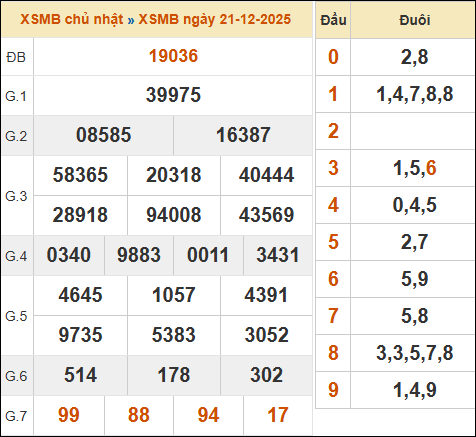Select G.3 number 28918
This screenshot has height=437, width=476.
click(x=80, y=215)
